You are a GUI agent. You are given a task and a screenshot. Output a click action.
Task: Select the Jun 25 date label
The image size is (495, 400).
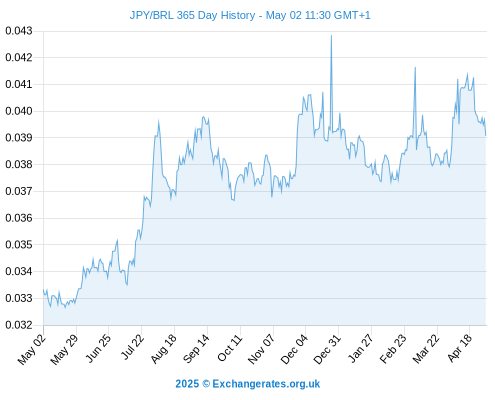(x=97, y=348)
